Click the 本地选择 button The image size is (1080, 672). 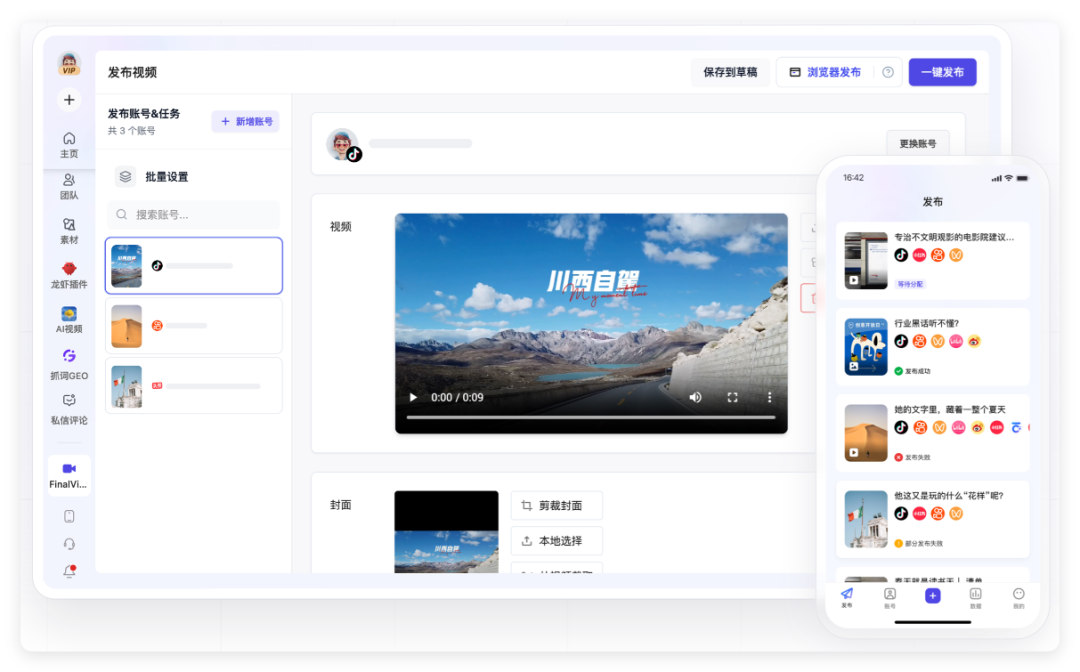point(557,541)
